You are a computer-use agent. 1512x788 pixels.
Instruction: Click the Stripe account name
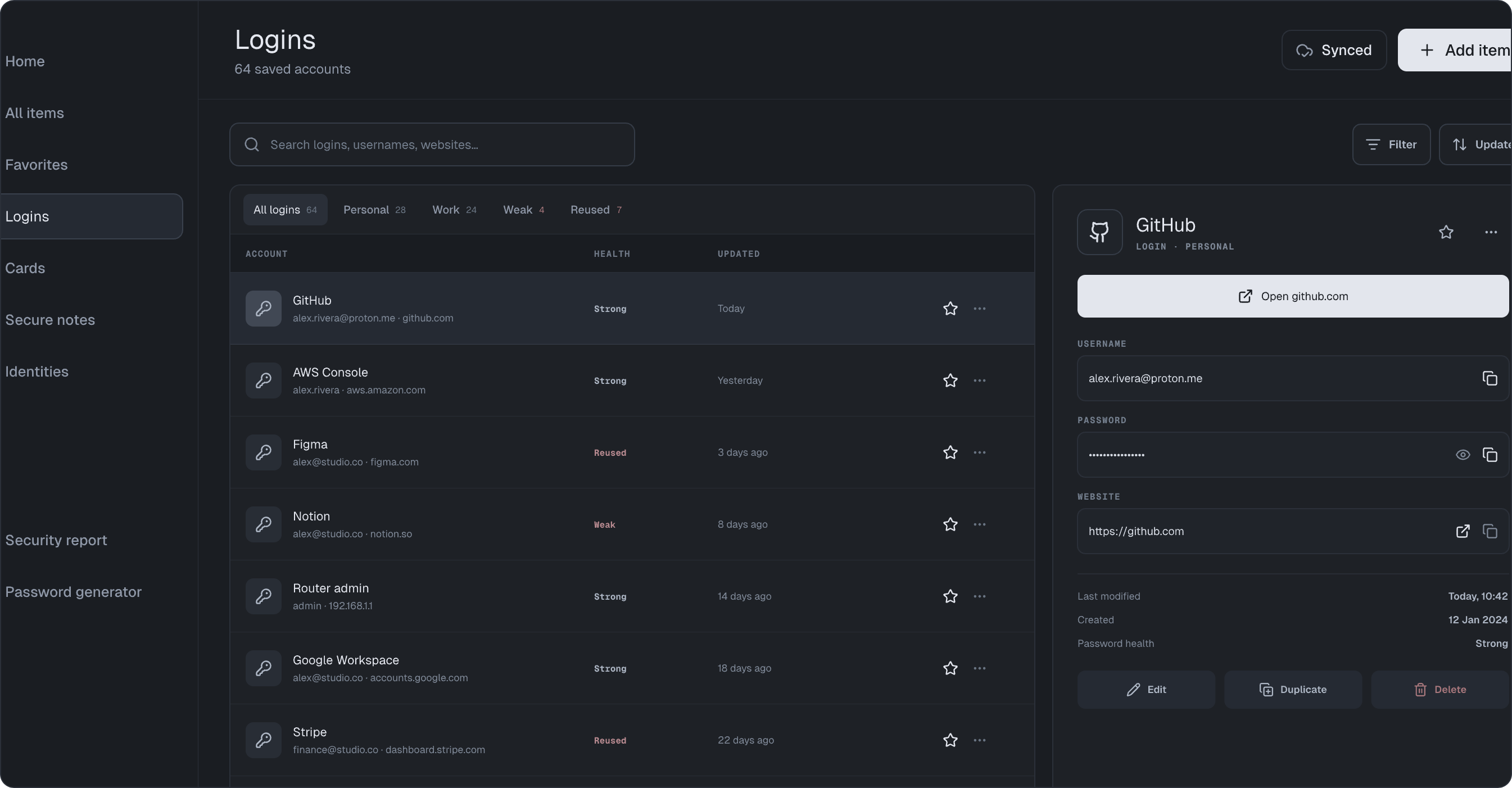309,732
